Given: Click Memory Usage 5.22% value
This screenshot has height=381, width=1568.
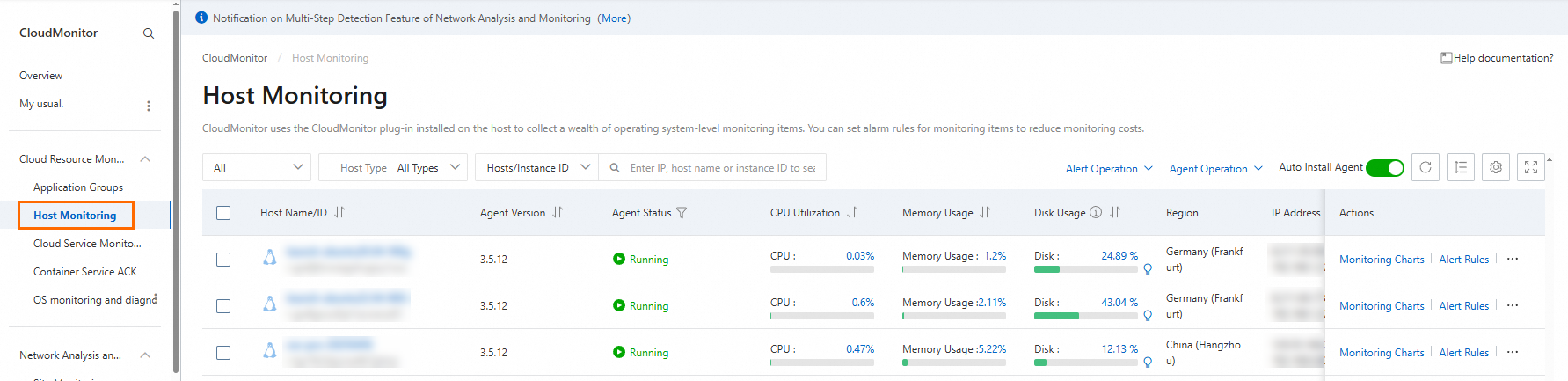Looking at the screenshot, I should [991, 349].
